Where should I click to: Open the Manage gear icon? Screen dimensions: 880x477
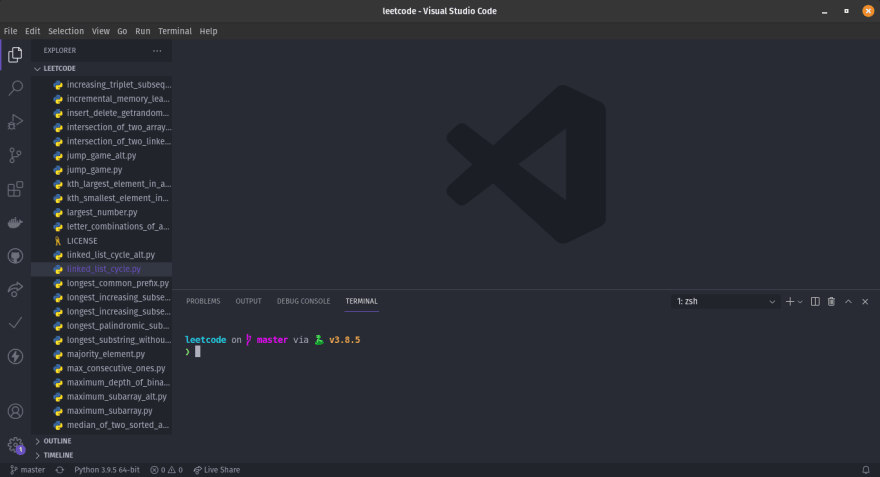click(x=15, y=445)
